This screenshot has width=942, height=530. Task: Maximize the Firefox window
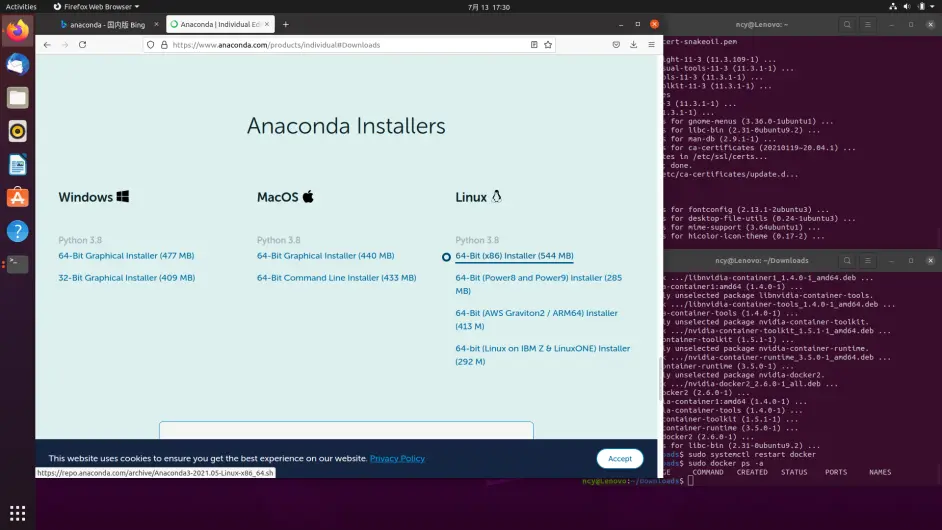coord(637,25)
